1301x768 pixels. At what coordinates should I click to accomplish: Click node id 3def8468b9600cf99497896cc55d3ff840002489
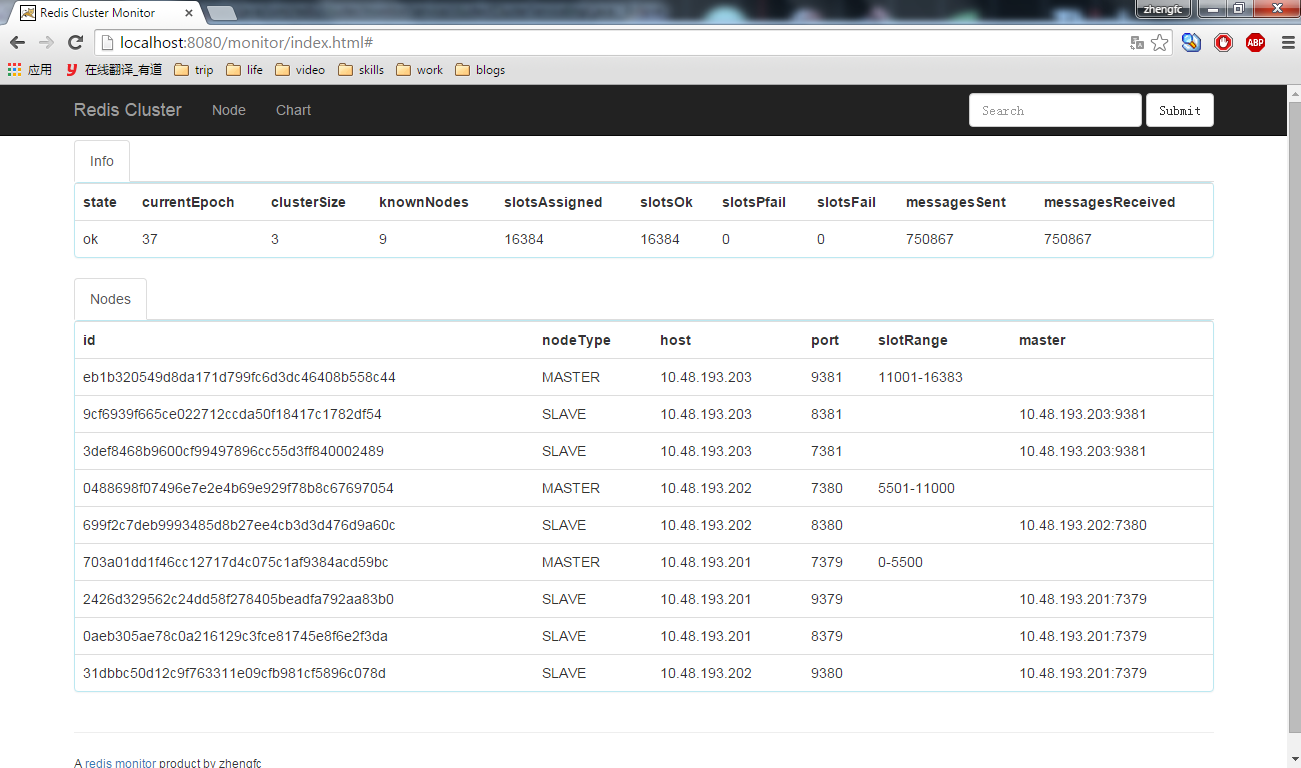pyautogui.click(x=233, y=451)
